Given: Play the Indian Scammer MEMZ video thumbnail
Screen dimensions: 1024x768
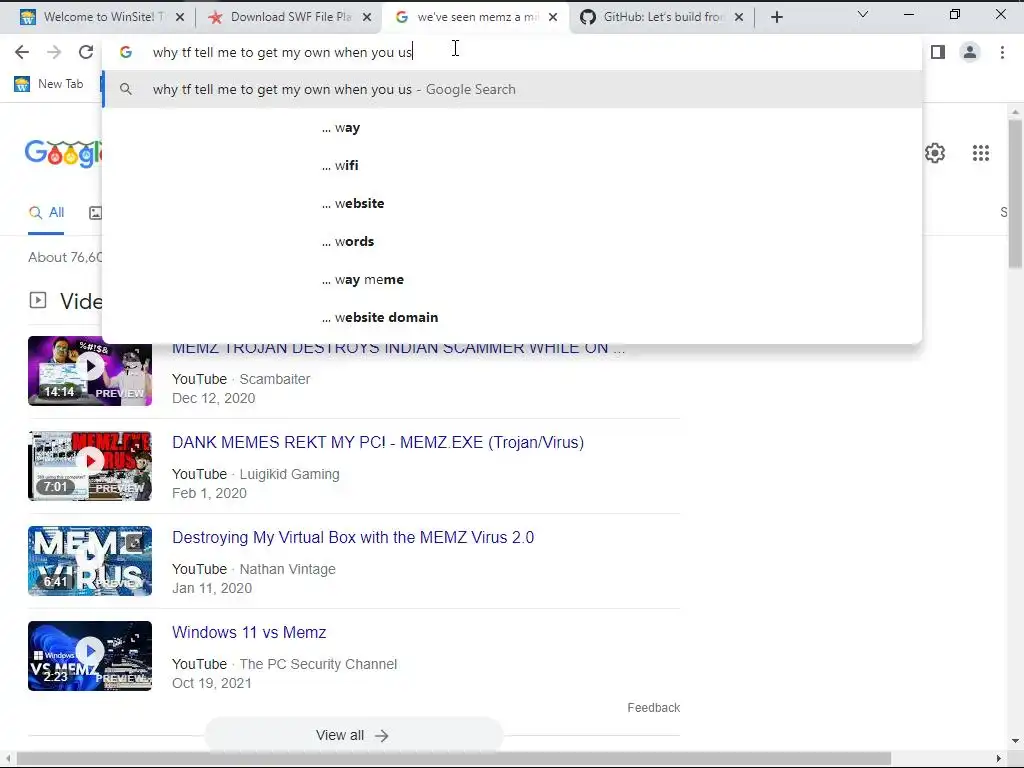Looking at the screenshot, I should point(90,371).
